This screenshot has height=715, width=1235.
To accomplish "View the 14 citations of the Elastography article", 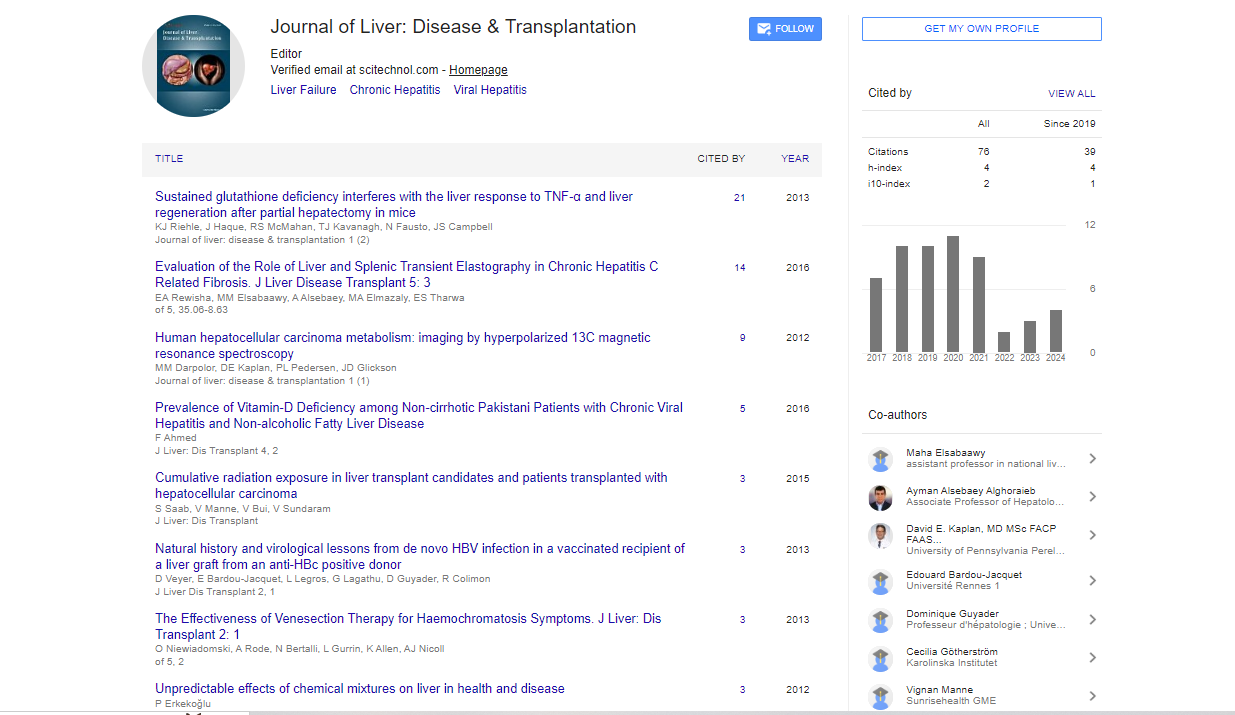I will [x=739, y=268].
